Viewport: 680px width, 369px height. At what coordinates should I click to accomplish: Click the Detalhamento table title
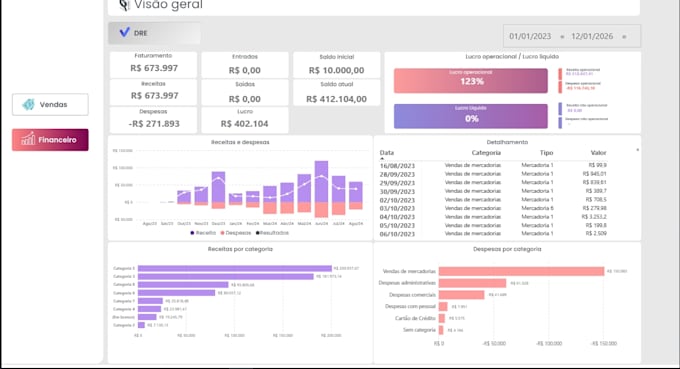tap(507, 142)
